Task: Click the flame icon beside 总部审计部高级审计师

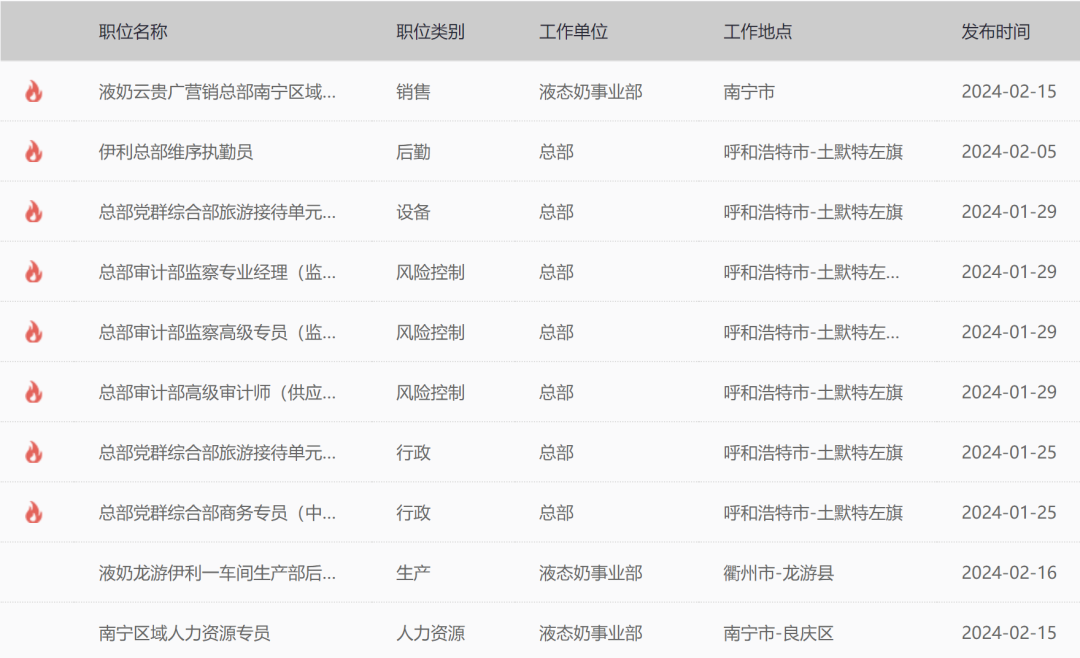Action: pos(34,392)
